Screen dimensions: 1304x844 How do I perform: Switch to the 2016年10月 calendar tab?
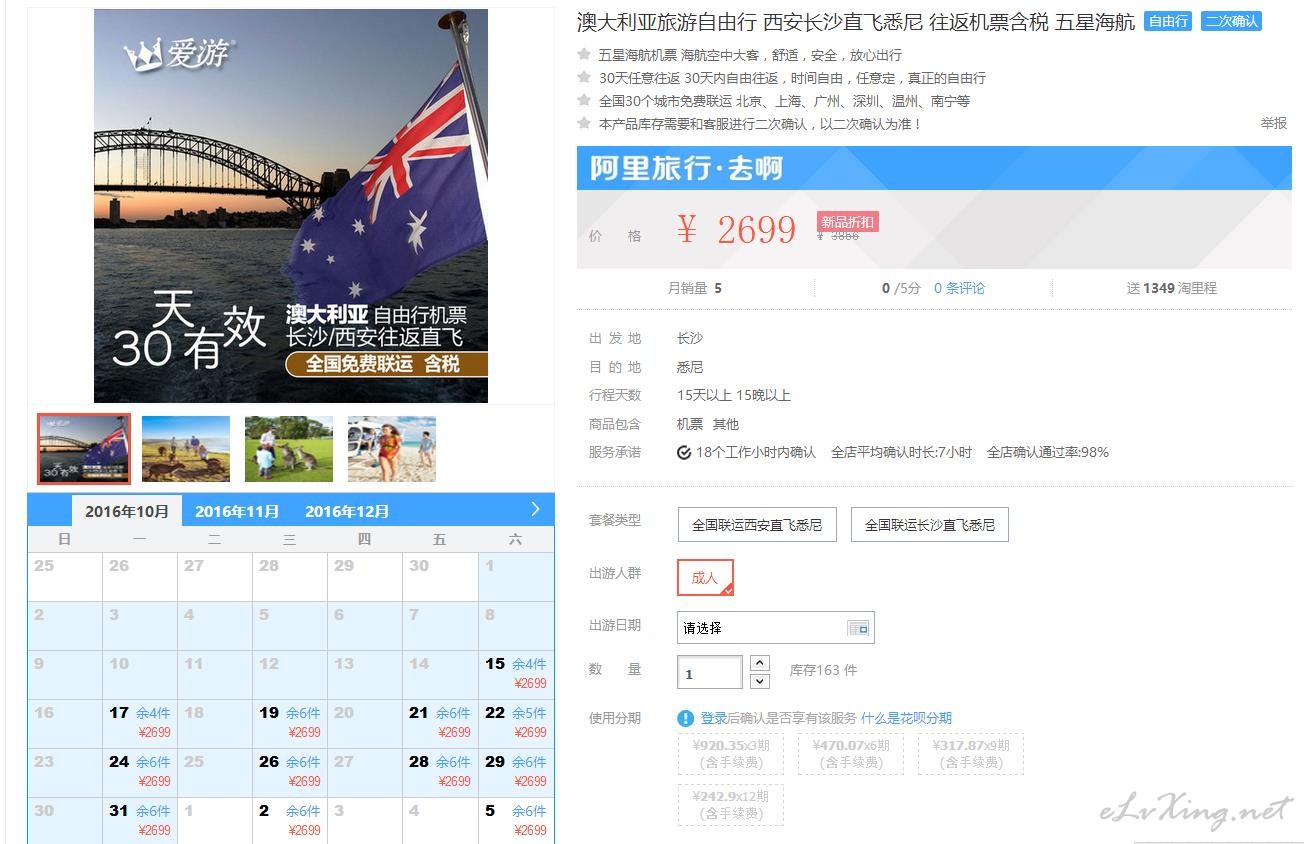pyautogui.click(x=127, y=511)
